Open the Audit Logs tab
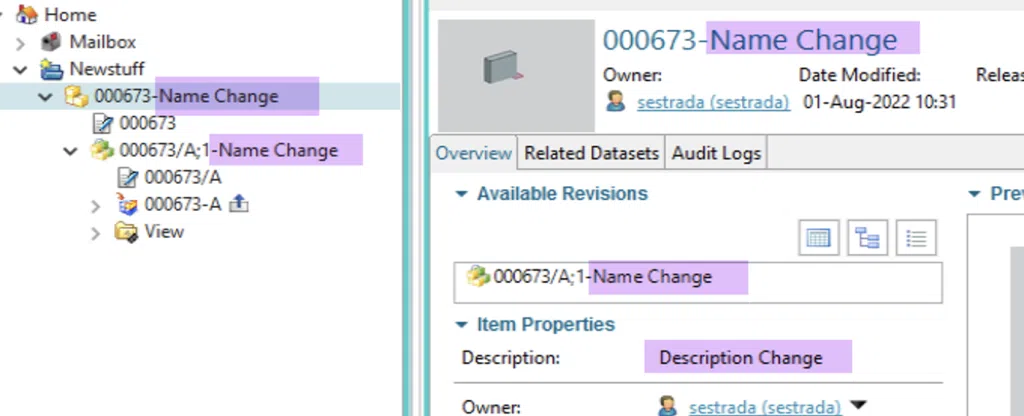The width and height of the screenshot is (1024, 416). 716,153
